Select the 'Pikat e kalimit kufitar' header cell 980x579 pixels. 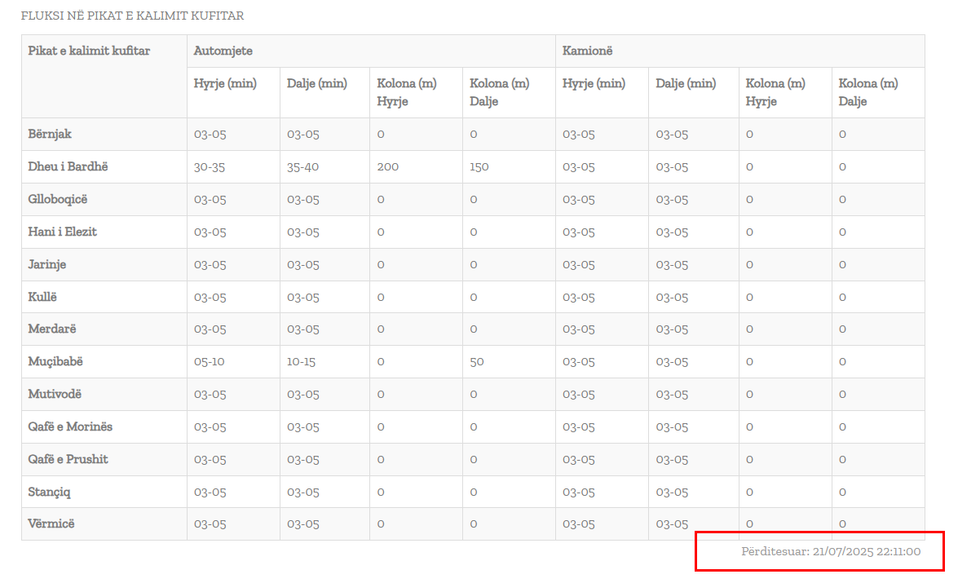[89, 51]
